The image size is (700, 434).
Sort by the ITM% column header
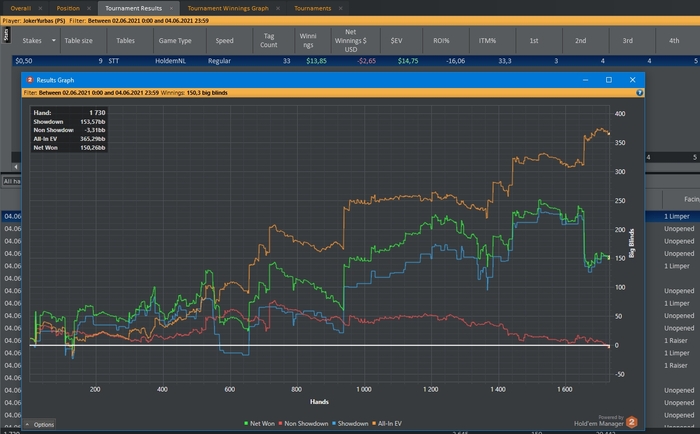tap(487, 40)
